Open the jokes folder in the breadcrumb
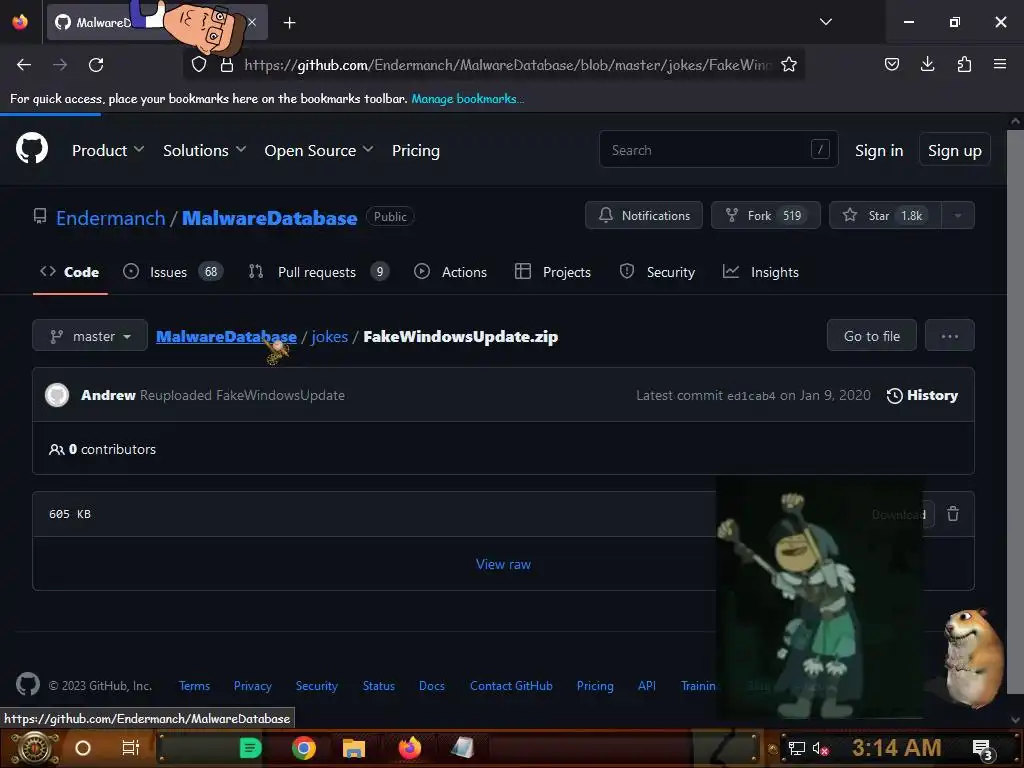 [x=330, y=336]
